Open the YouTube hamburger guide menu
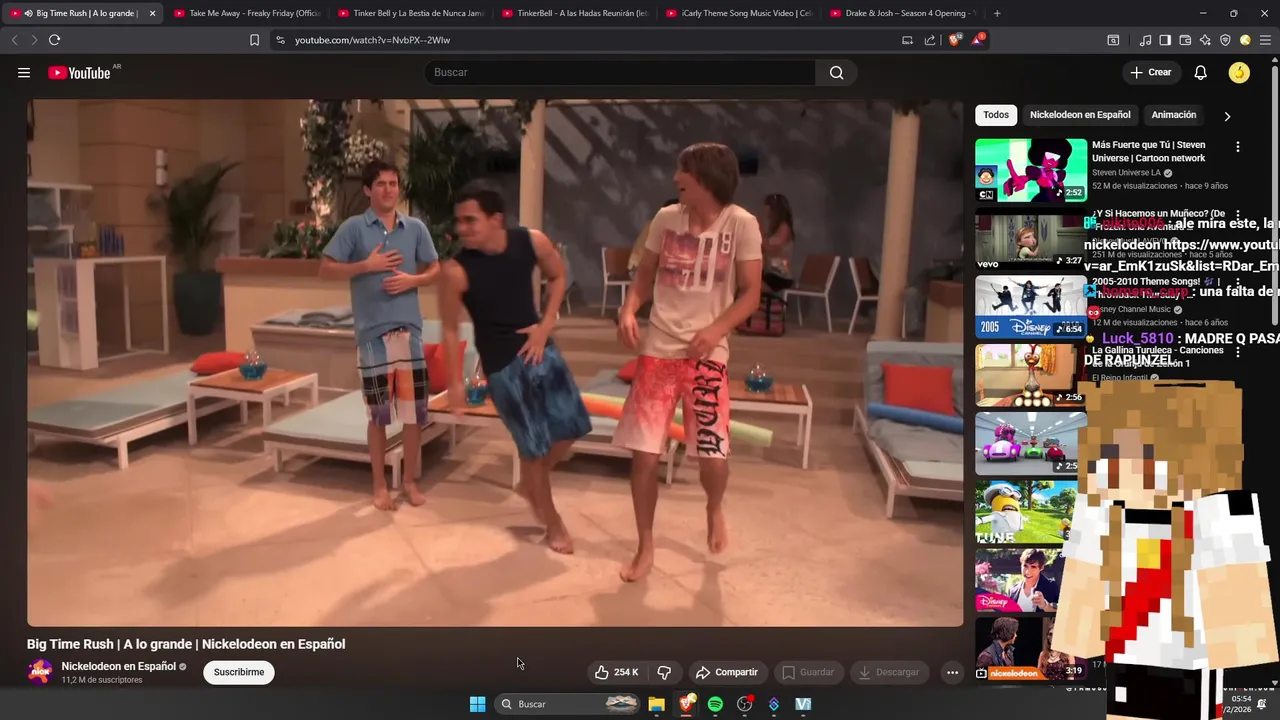 (24, 72)
